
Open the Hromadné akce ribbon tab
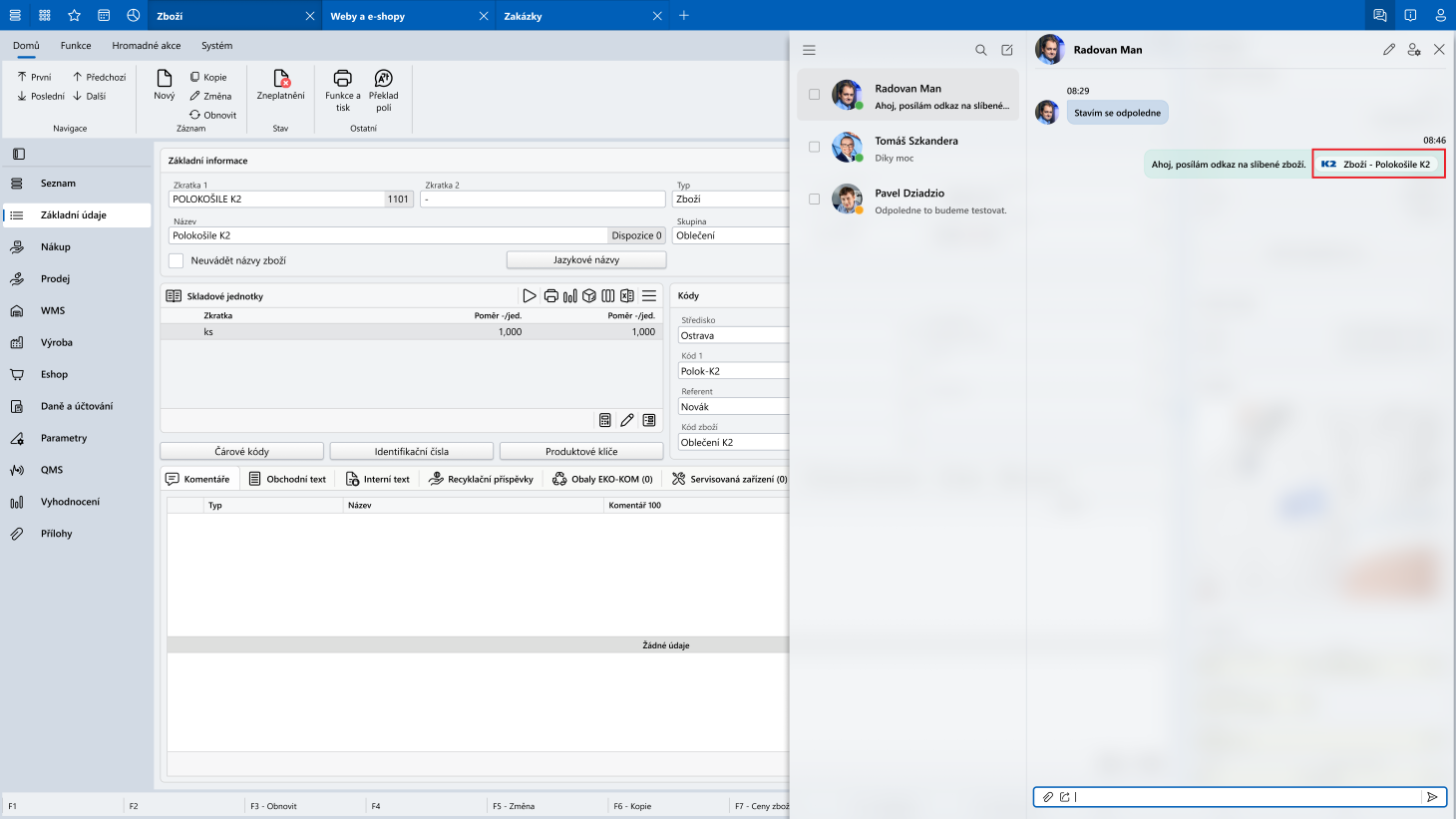(x=147, y=46)
